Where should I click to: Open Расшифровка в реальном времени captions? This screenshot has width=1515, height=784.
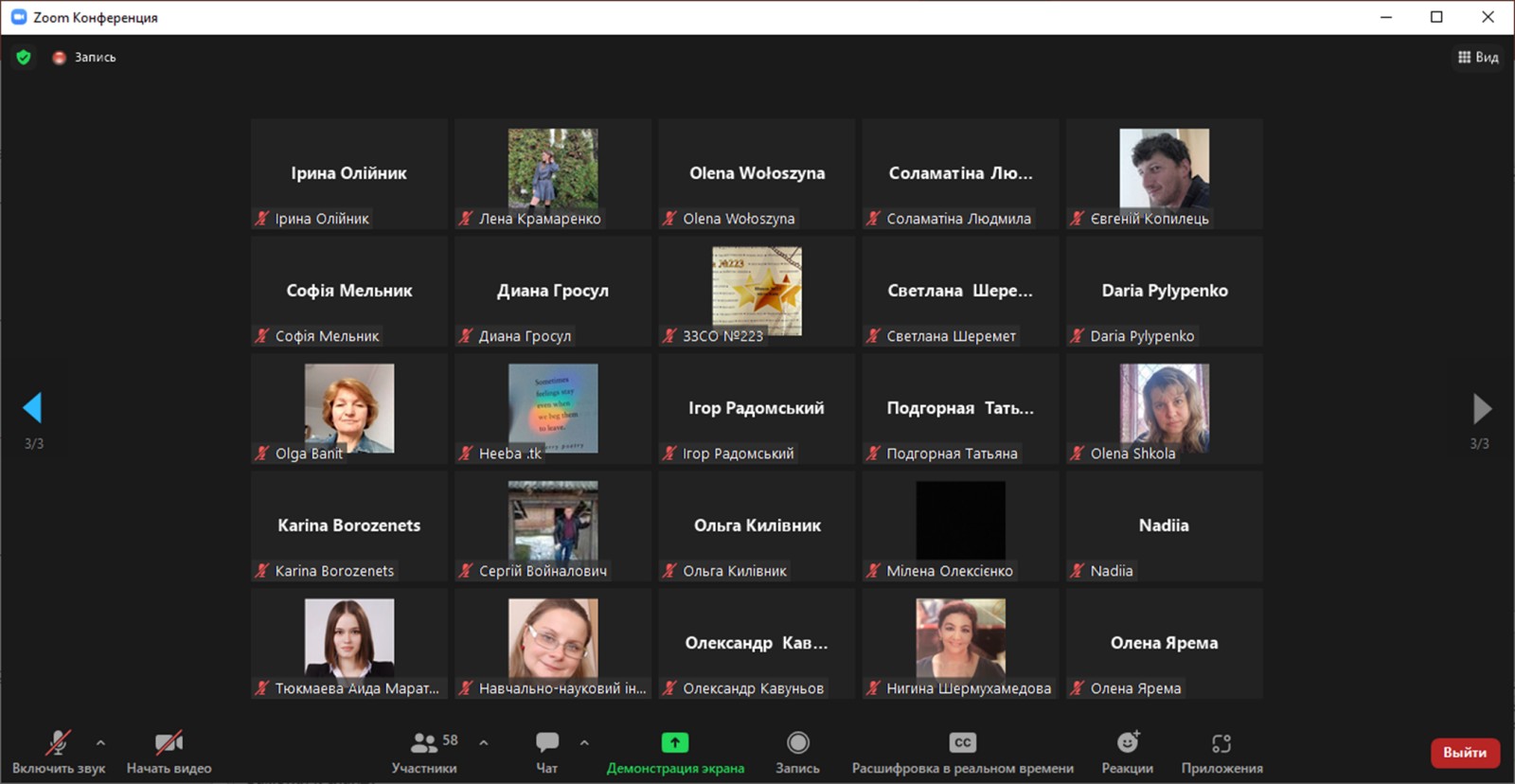[962, 752]
